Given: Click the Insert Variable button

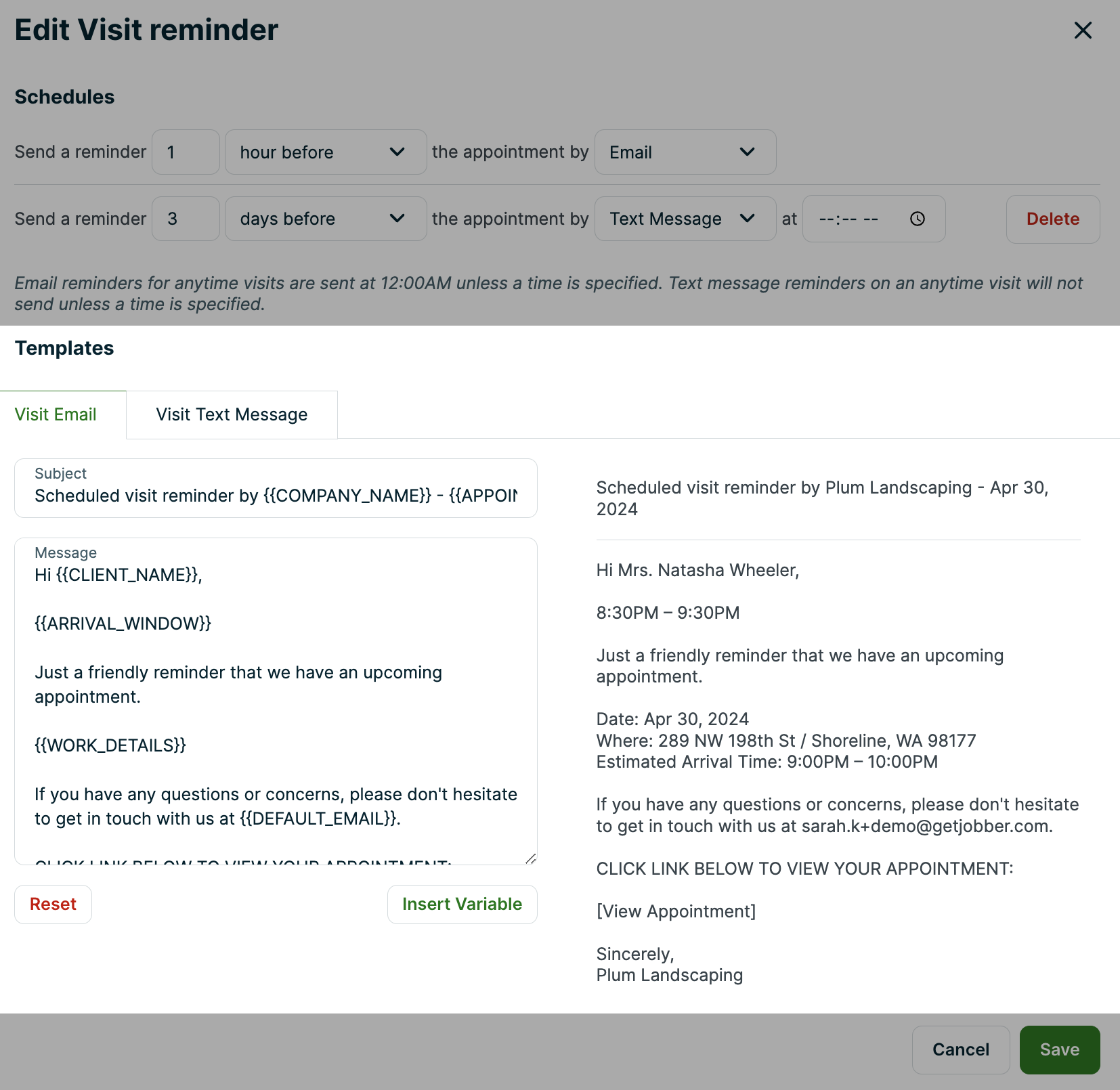Looking at the screenshot, I should point(462,904).
